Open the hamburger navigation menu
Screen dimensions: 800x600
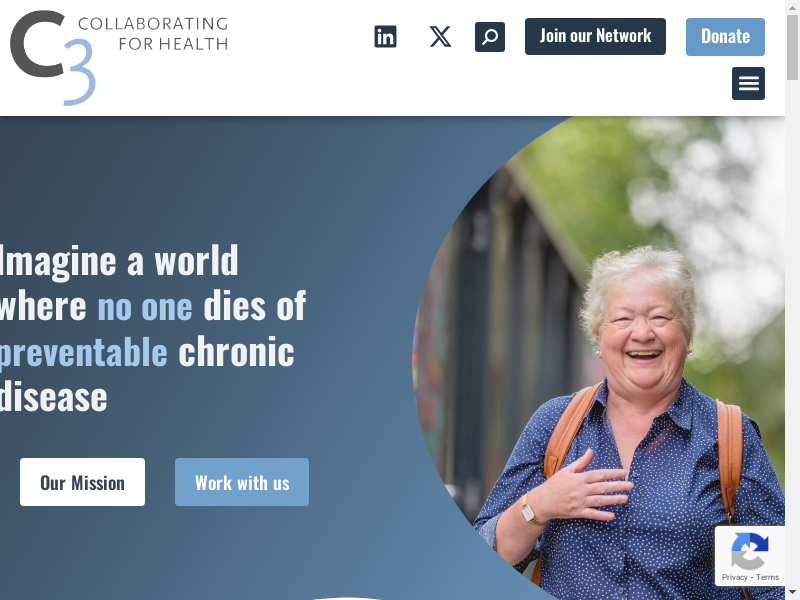tap(748, 83)
